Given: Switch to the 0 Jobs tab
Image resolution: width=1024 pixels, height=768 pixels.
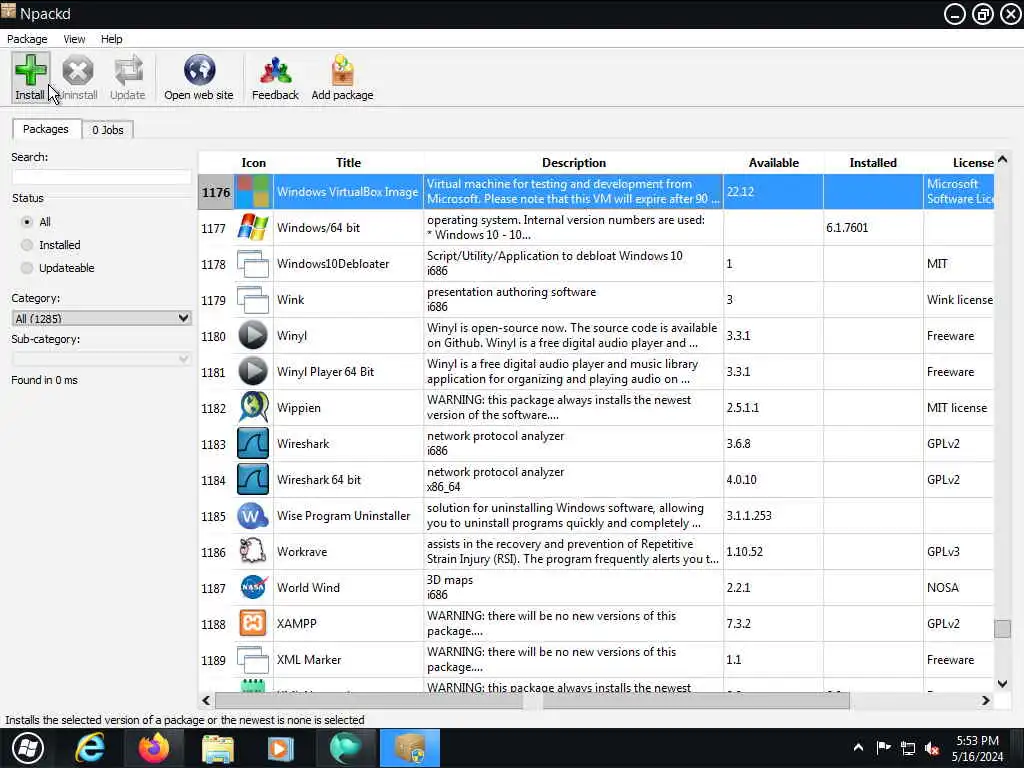Looking at the screenshot, I should point(108,130).
